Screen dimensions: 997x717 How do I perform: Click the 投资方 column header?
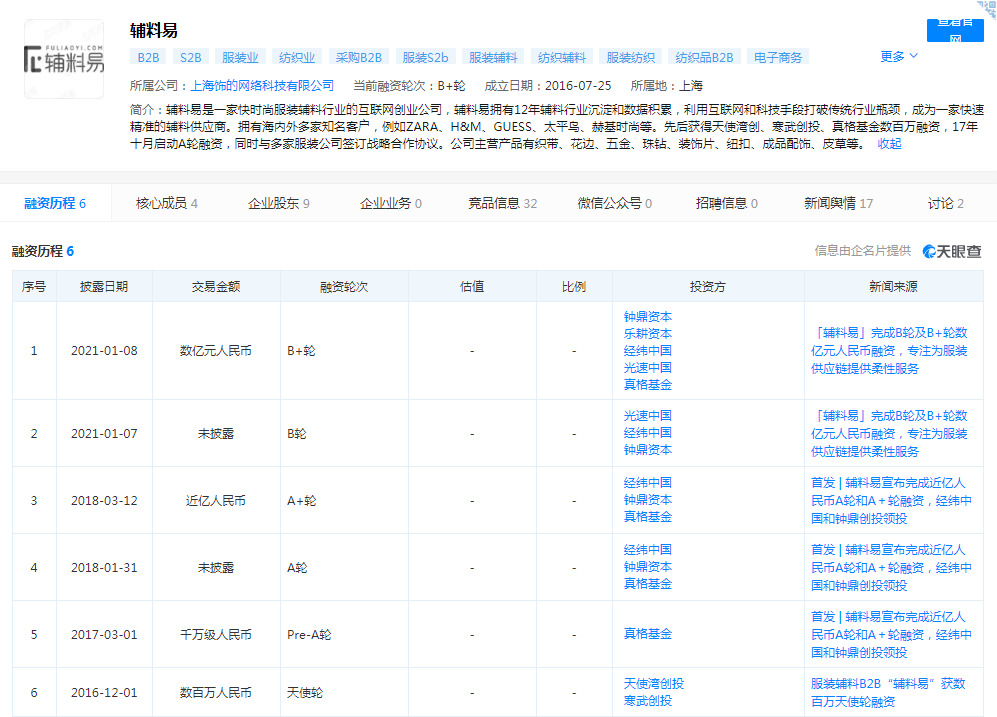[x=708, y=287]
